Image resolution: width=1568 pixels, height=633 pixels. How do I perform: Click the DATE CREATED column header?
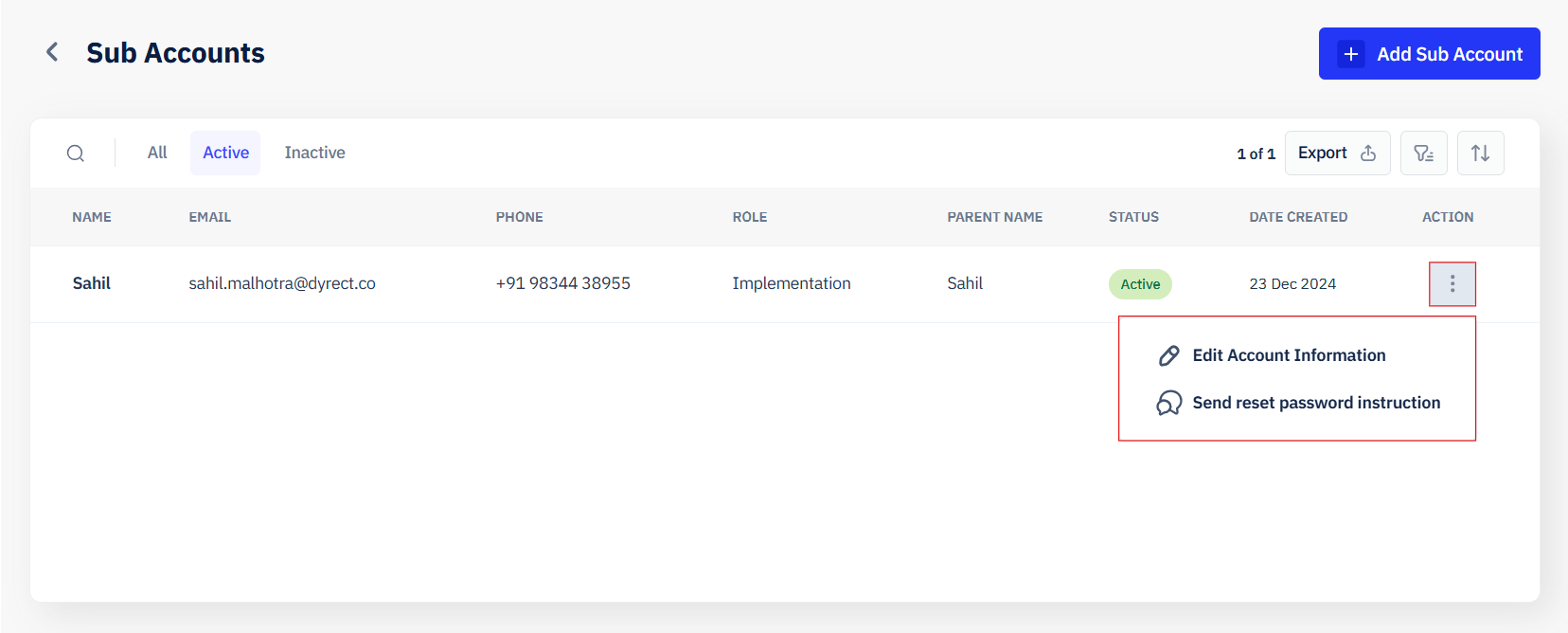[x=1298, y=217]
